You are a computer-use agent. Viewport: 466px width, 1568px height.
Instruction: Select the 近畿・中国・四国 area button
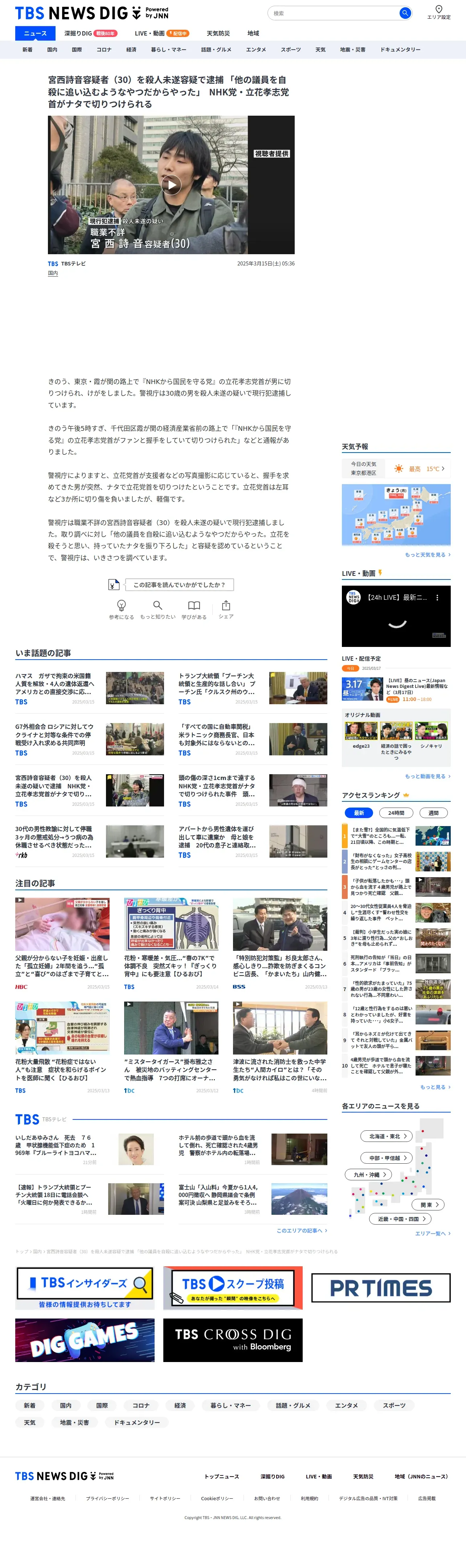pos(401,1218)
